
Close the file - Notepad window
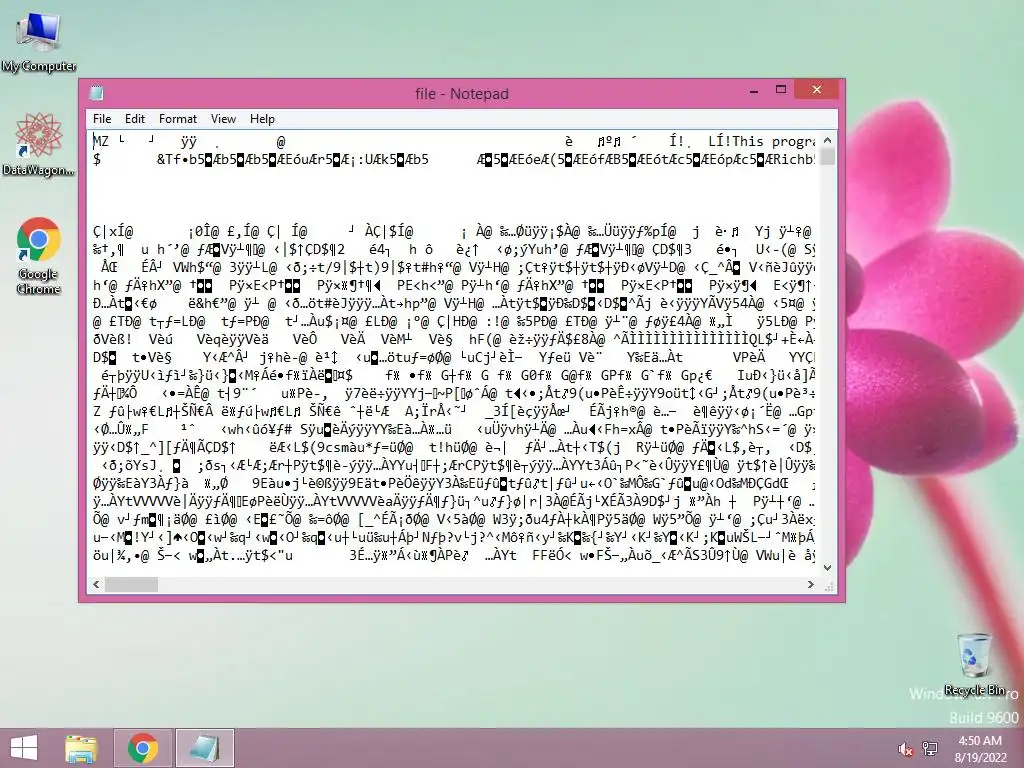[x=816, y=89]
